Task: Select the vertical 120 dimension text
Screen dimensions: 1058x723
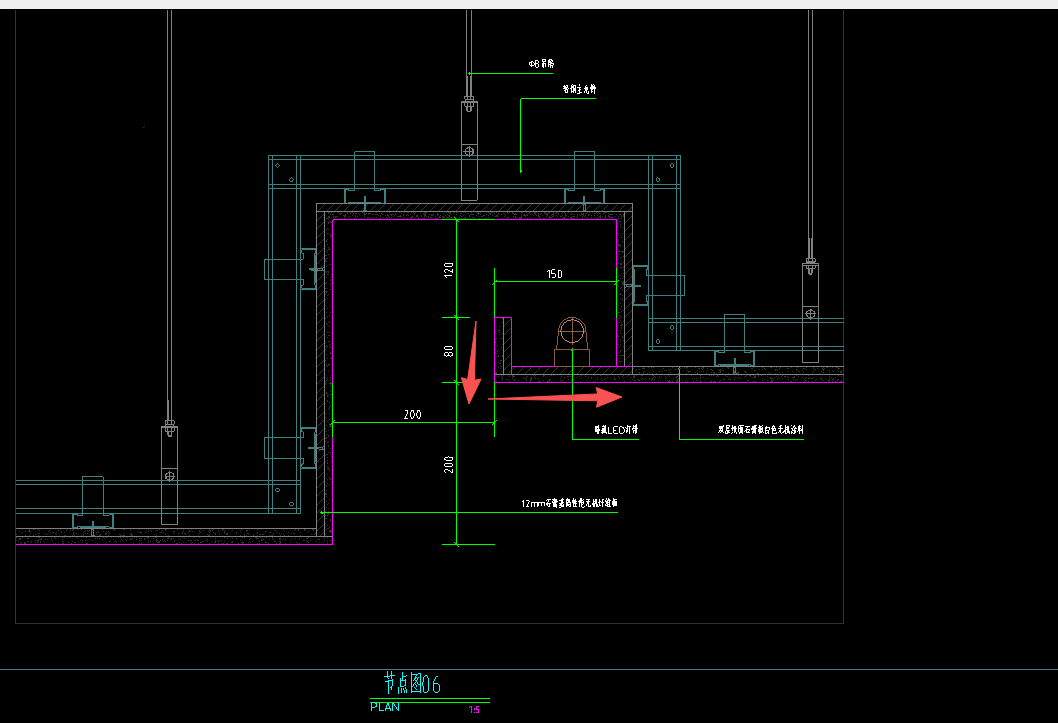Action: [x=449, y=270]
